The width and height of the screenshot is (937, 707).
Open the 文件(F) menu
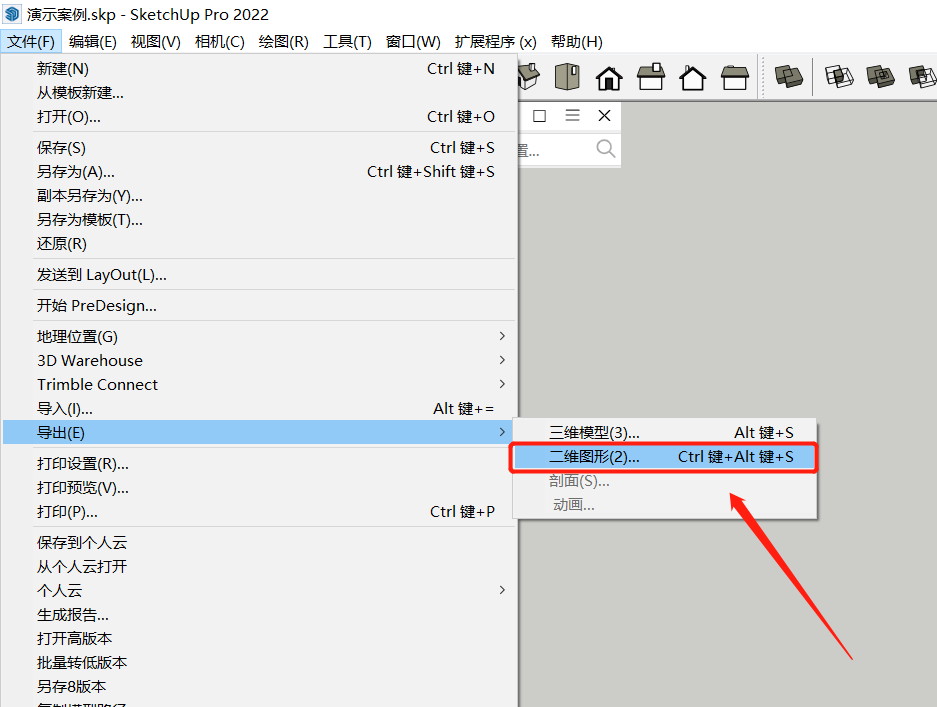coord(31,42)
